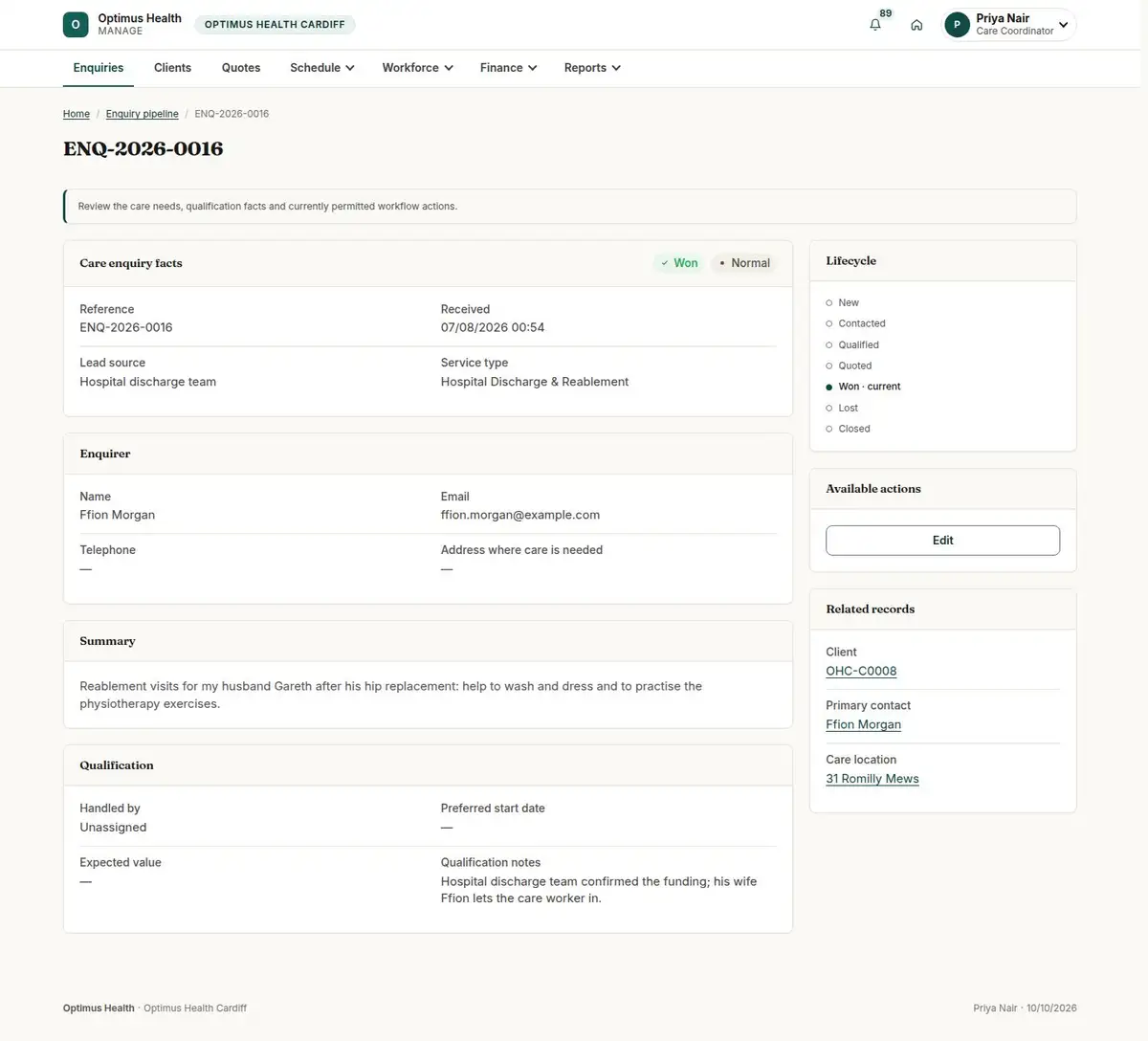Click the 'Quoted' lifecycle stage

849,365
